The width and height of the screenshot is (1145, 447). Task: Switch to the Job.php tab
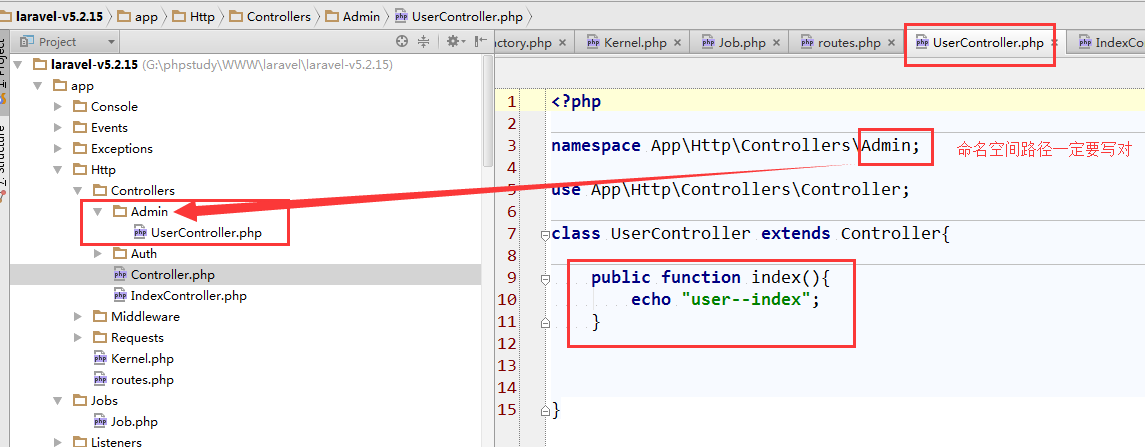pos(741,43)
